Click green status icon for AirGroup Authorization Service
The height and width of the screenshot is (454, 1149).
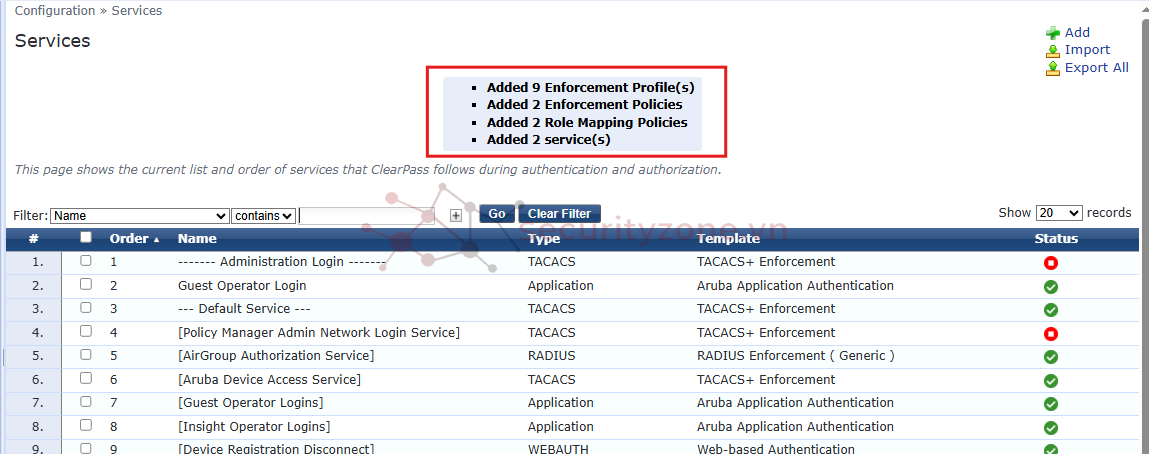coord(1051,357)
